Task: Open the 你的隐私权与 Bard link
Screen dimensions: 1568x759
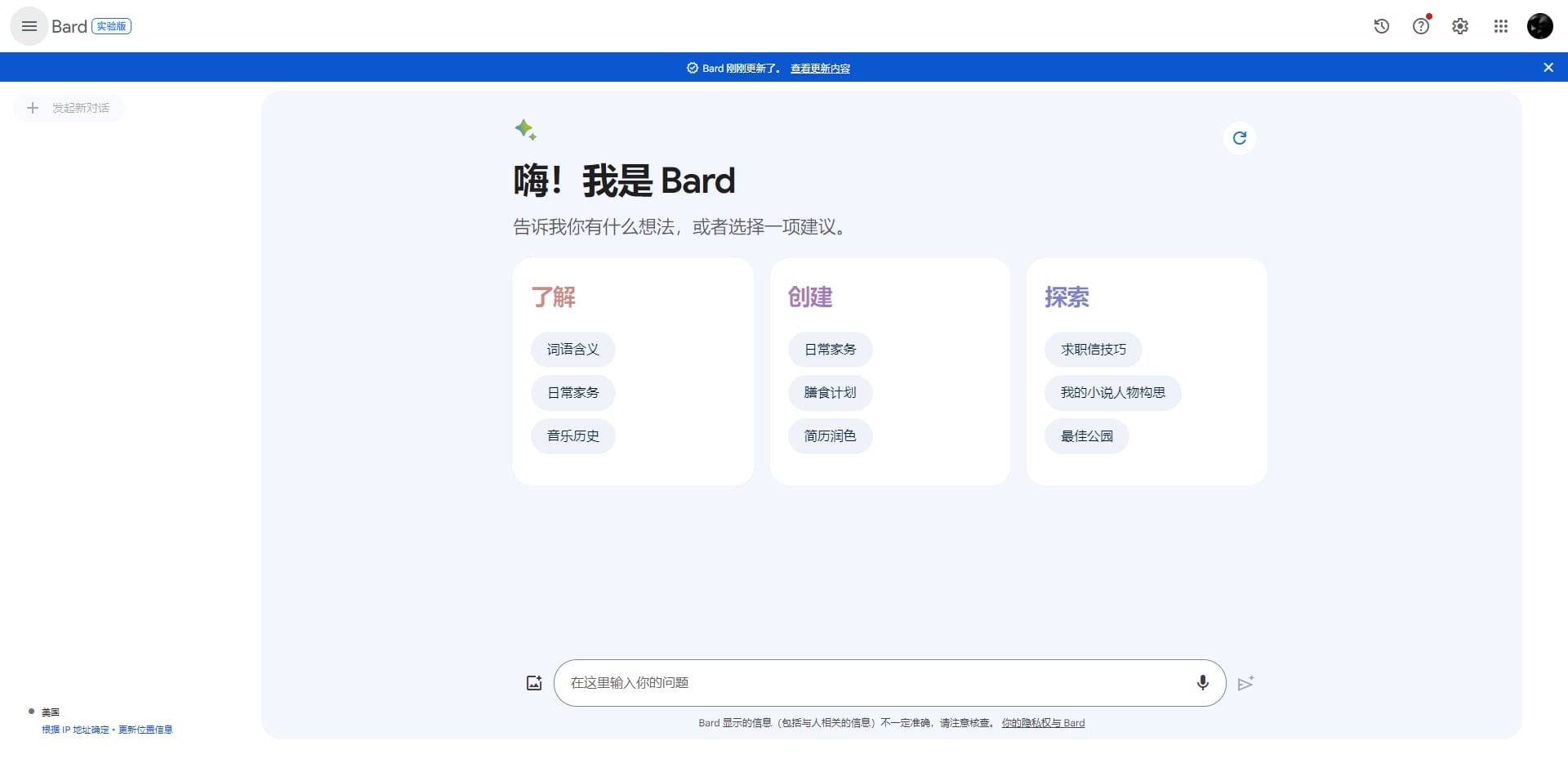Action: [x=1044, y=723]
